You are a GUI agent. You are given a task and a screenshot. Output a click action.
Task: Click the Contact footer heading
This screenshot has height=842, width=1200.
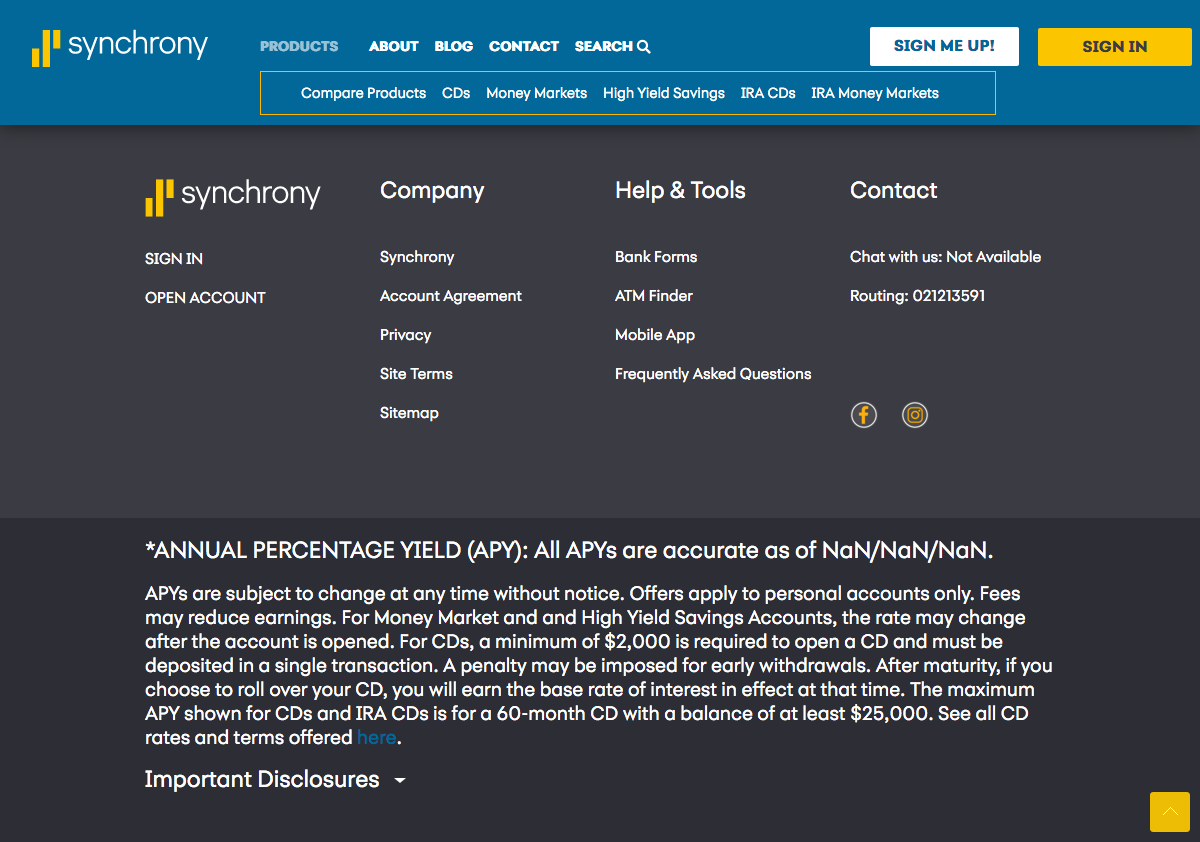(x=894, y=191)
